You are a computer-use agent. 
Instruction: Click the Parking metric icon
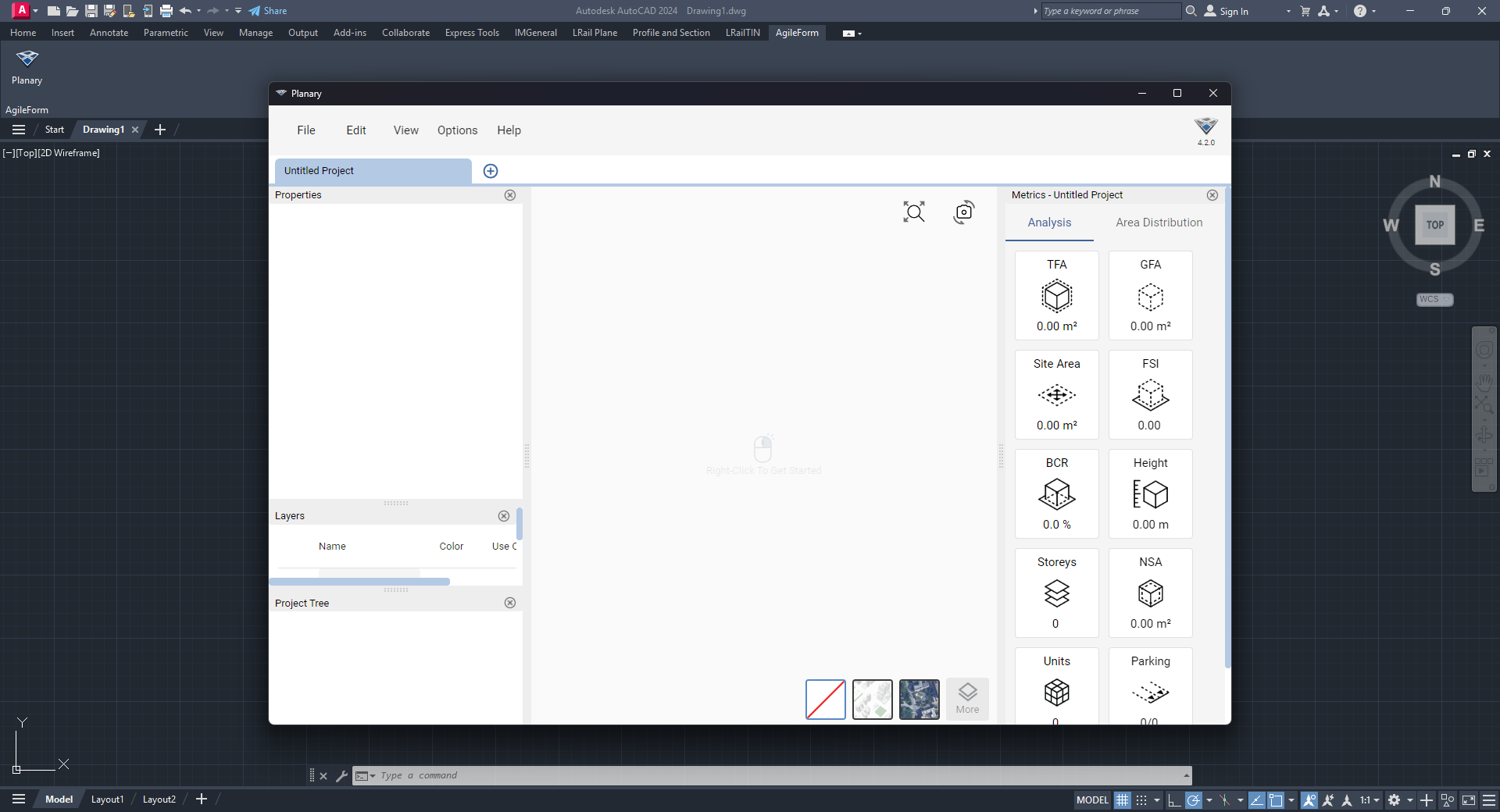pyautogui.click(x=1151, y=693)
